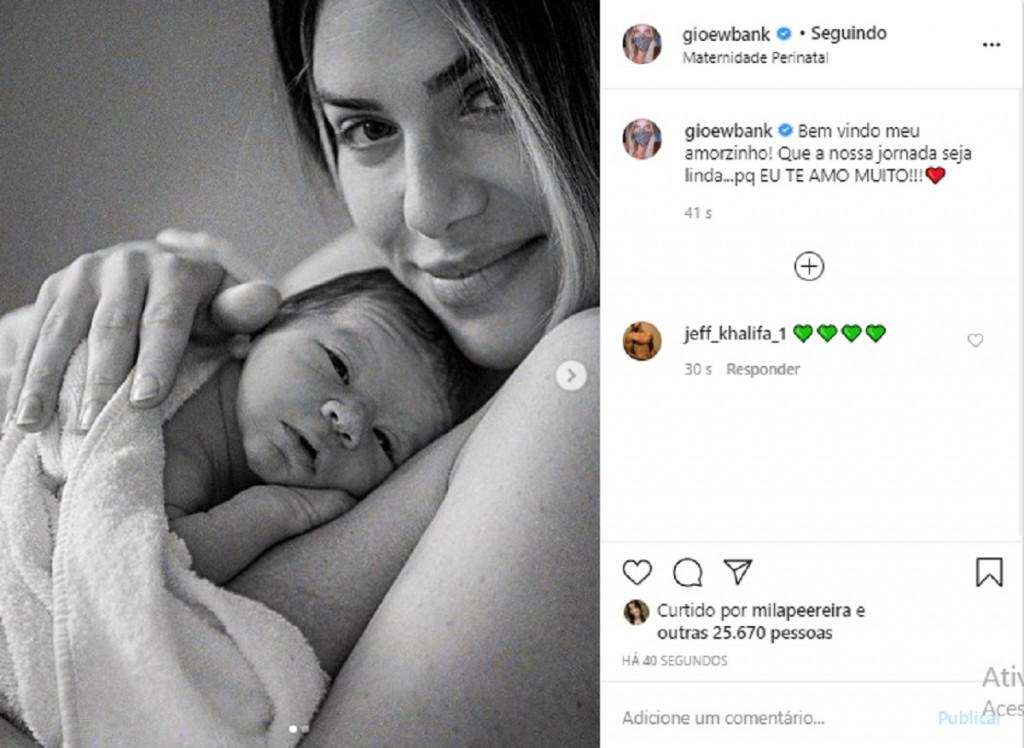The height and width of the screenshot is (748, 1024).
Task: Open jeff_khalifa_1 profile avatar
Action: 642,341
